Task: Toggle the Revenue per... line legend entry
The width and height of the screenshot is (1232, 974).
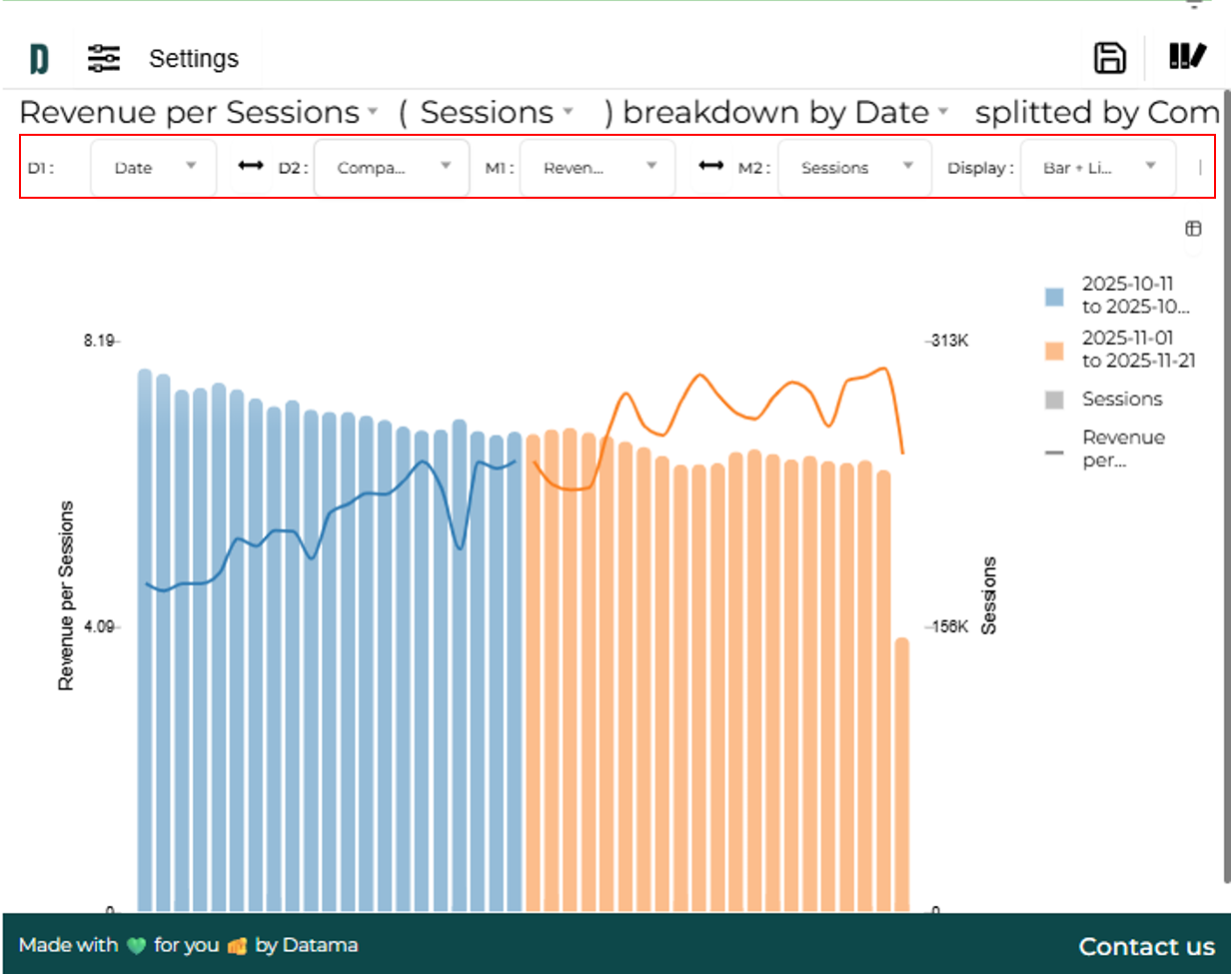Action: (x=1122, y=449)
